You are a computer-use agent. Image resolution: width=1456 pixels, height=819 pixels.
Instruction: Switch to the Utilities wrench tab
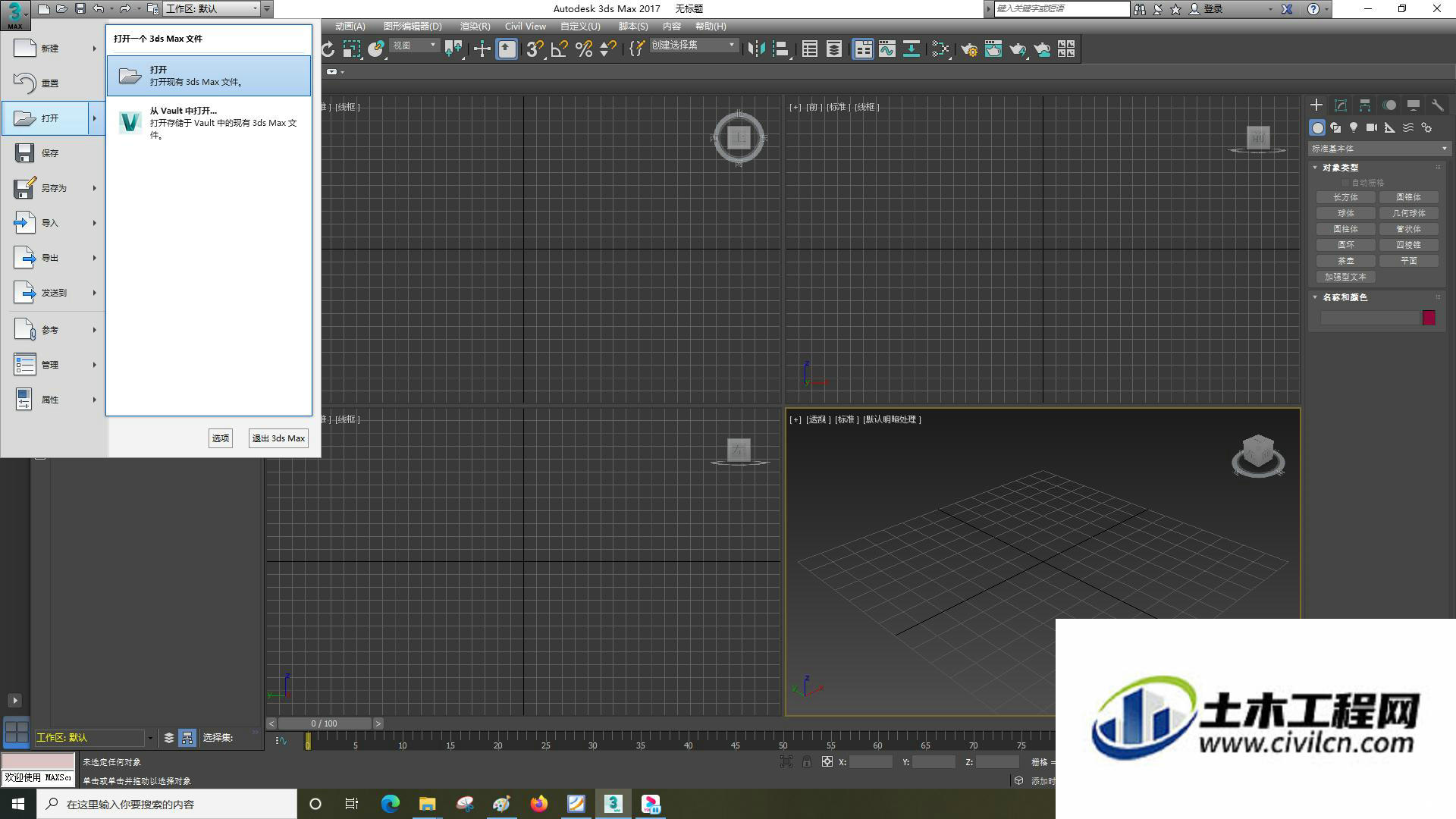pyautogui.click(x=1437, y=105)
